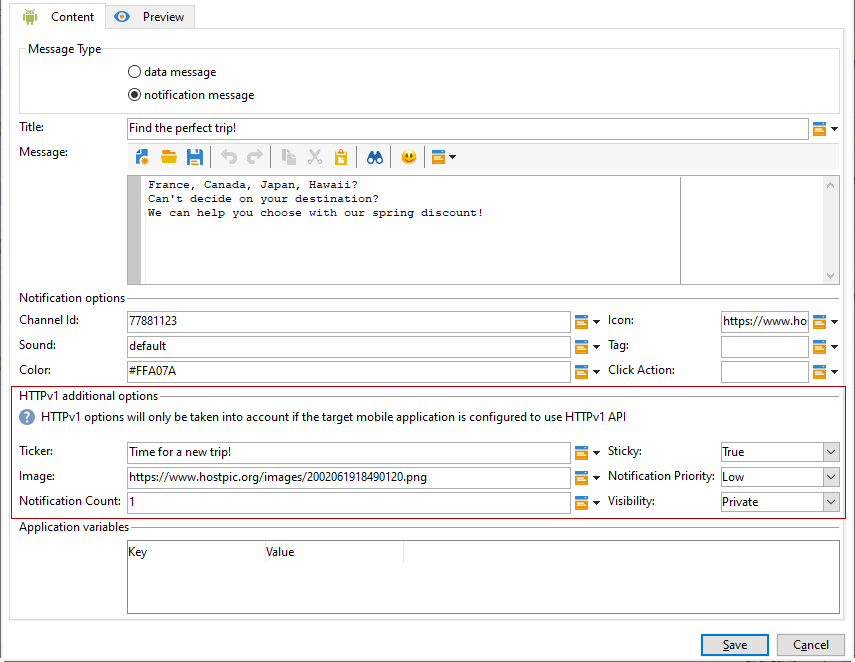Screen dimensions: 855x662
Task: Click the binoculars find icon
Action: click(x=375, y=158)
